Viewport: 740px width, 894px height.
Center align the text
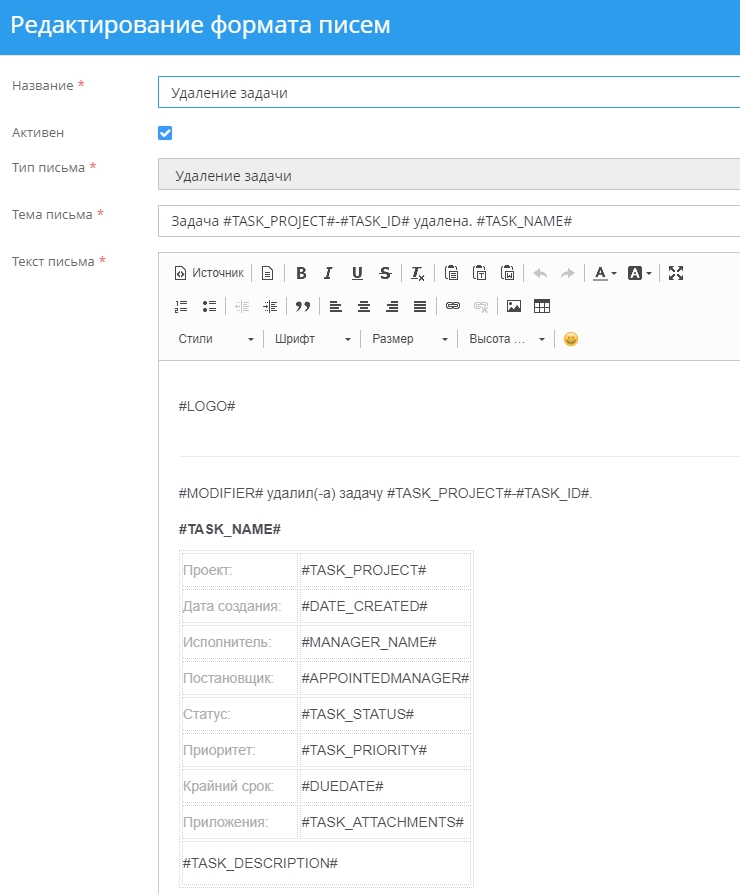364,306
